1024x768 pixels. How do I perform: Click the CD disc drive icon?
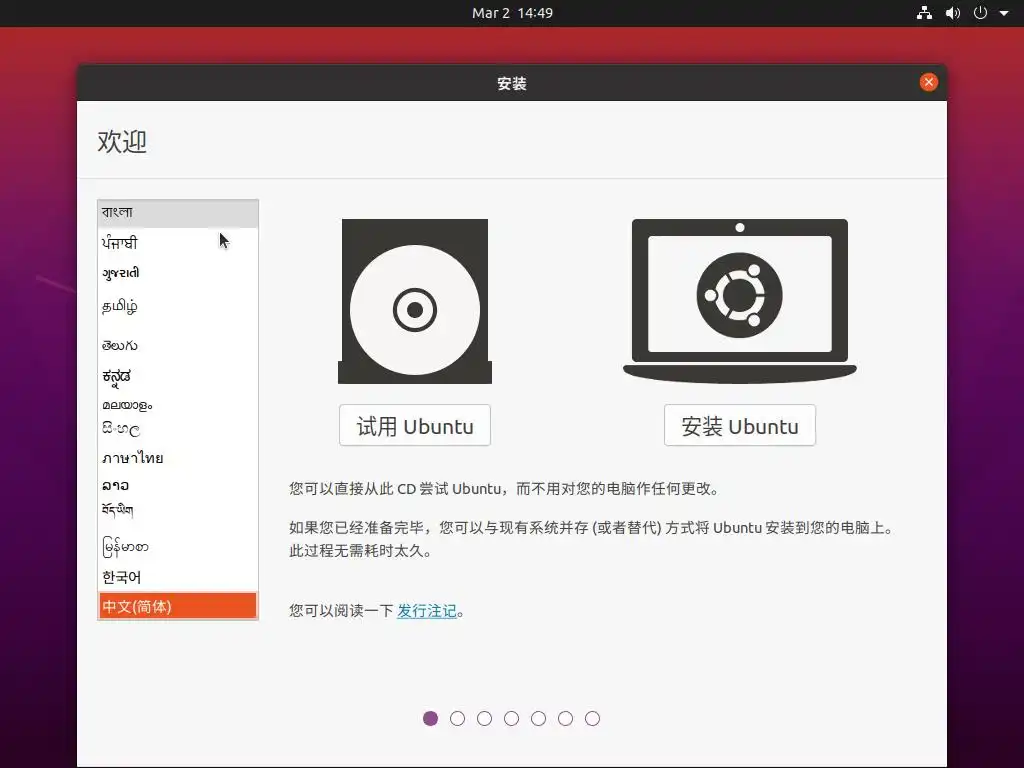(x=415, y=301)
